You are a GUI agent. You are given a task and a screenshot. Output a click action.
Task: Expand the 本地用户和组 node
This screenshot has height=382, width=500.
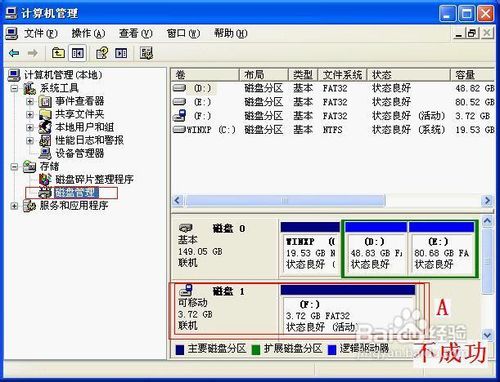30,128
